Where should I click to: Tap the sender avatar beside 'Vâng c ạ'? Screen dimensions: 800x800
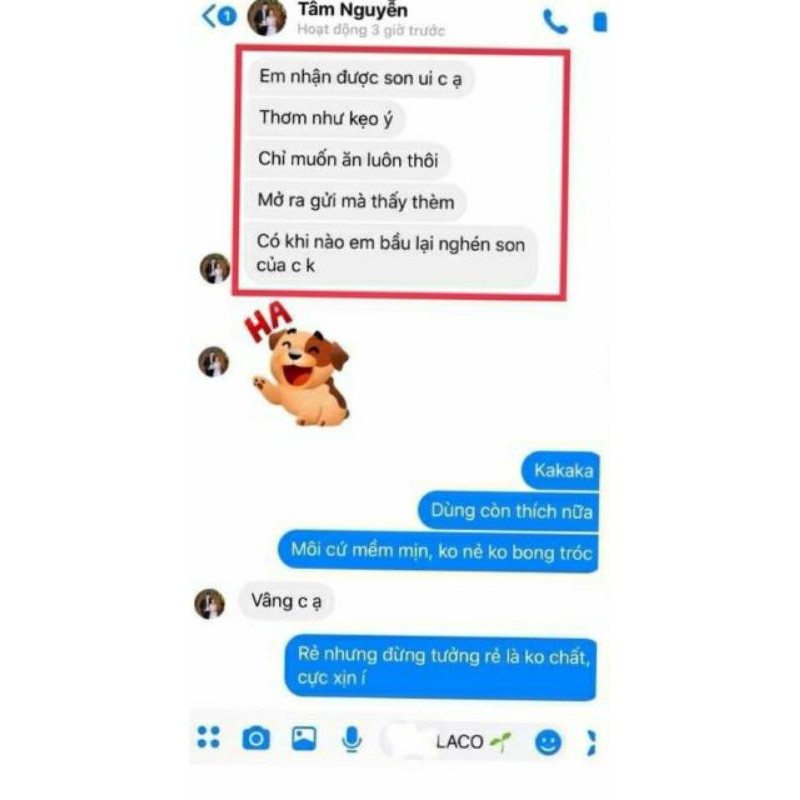(209, 604)
